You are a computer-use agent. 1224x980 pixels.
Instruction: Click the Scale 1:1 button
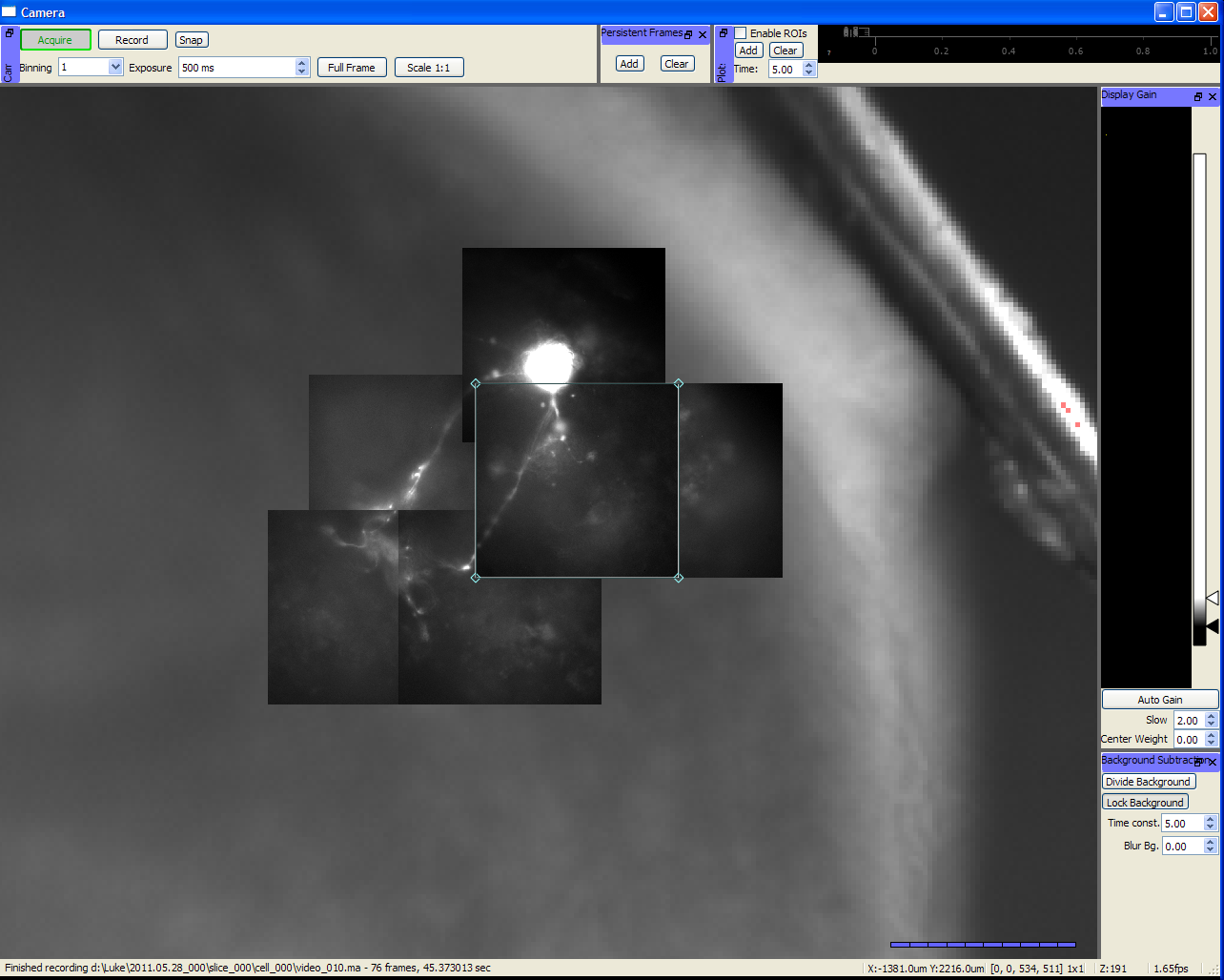point(430,68)
